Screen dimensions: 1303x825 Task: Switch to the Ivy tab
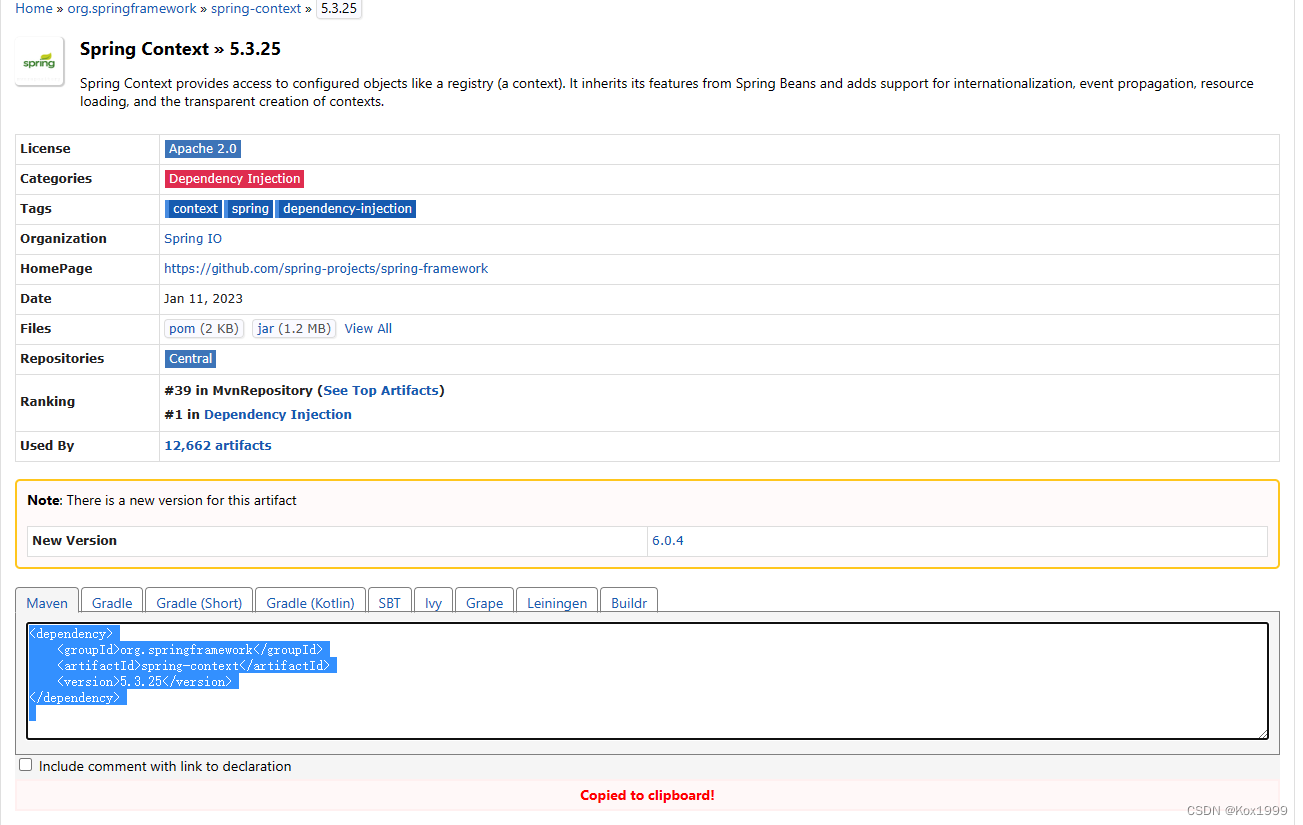click(x=433, y=603)
